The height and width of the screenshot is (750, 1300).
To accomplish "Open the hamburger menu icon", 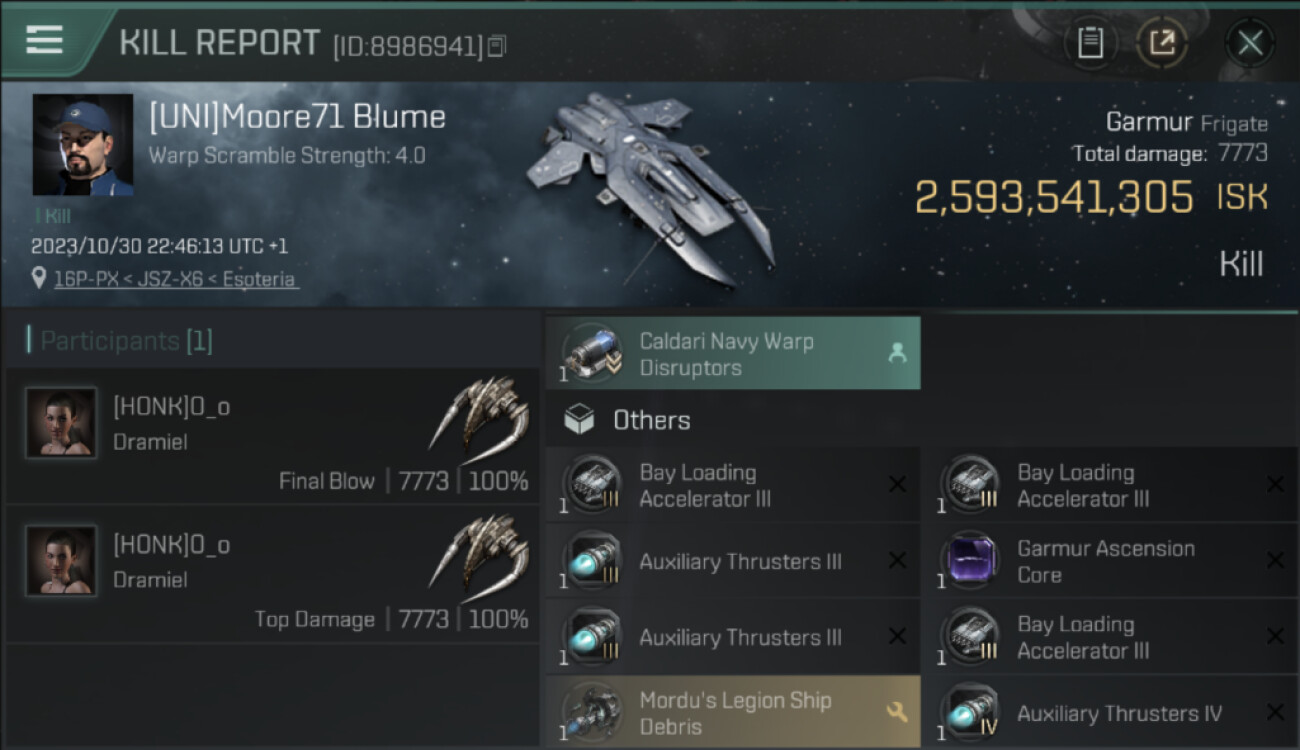I will click(x=44, y=40).
